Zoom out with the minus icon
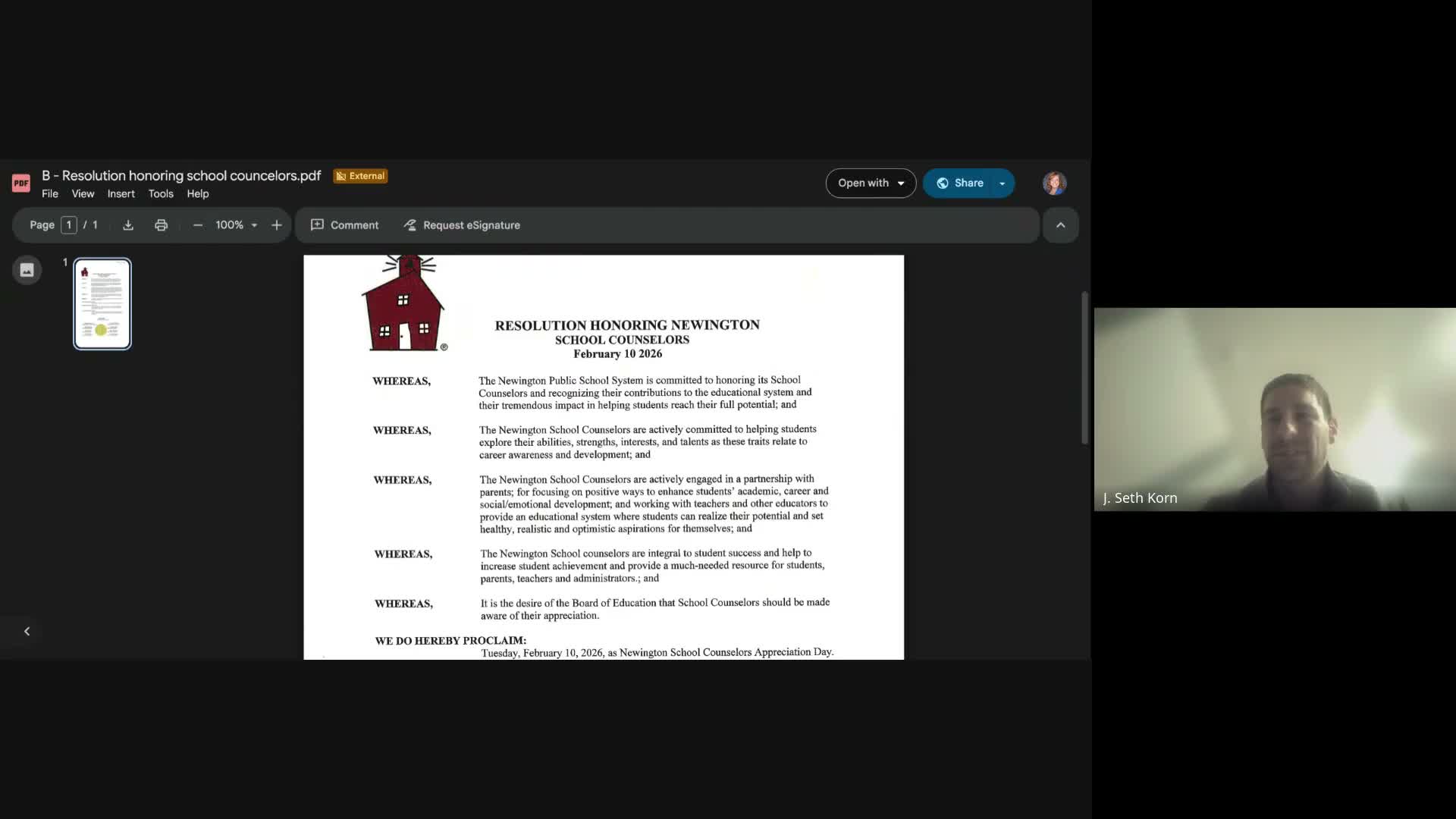 click(198, 225)
